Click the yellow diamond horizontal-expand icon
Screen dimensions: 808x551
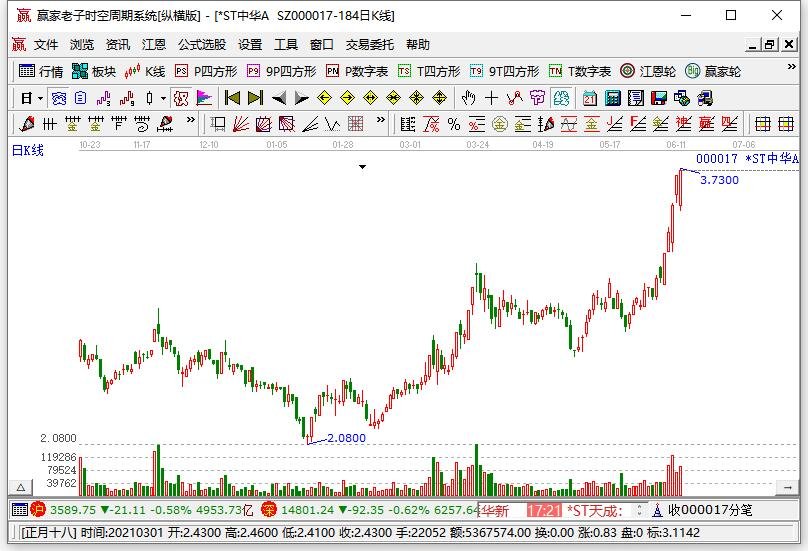[x=371, y=98]
